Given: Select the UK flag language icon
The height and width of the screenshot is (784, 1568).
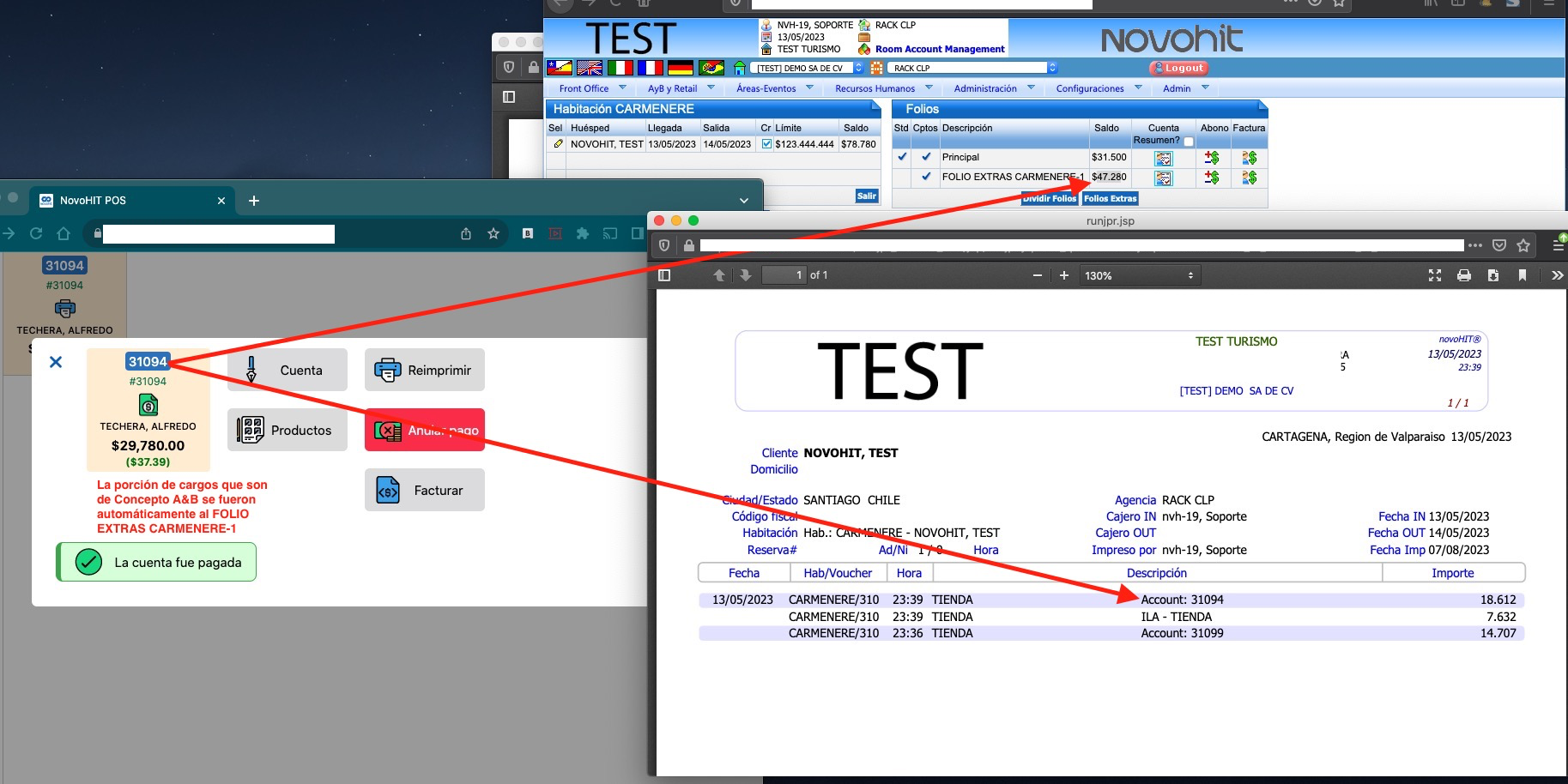Looking at the screenshot, I should [590, 68].
